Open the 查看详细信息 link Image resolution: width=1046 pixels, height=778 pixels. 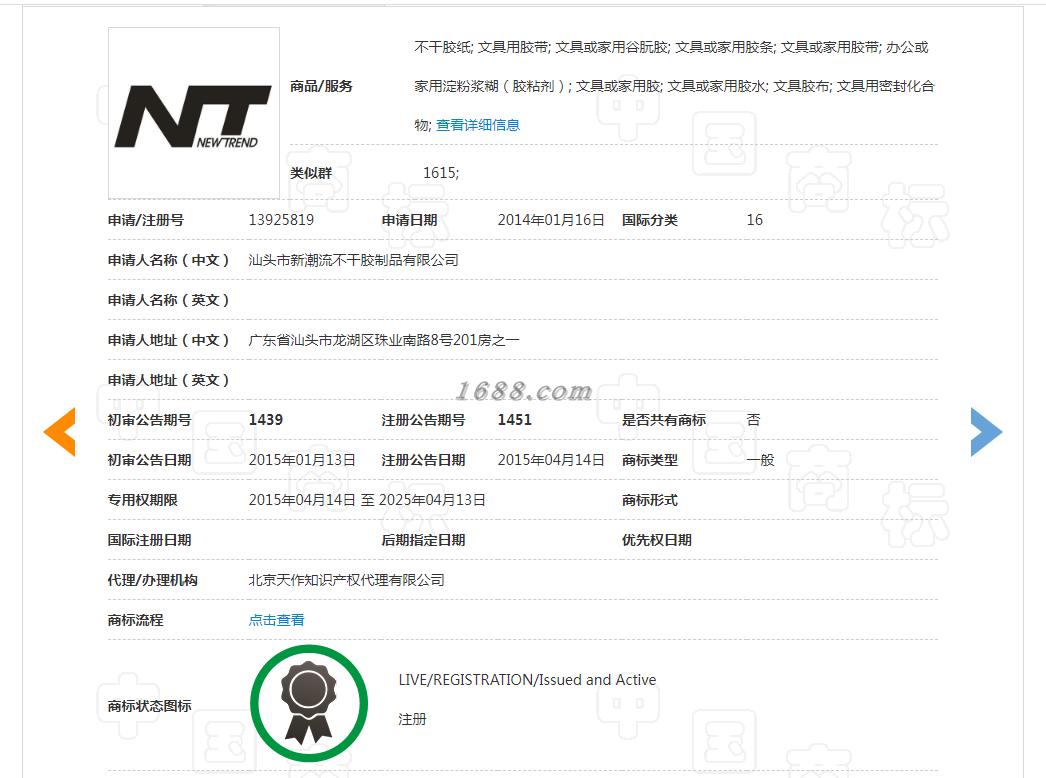(478, 125)
